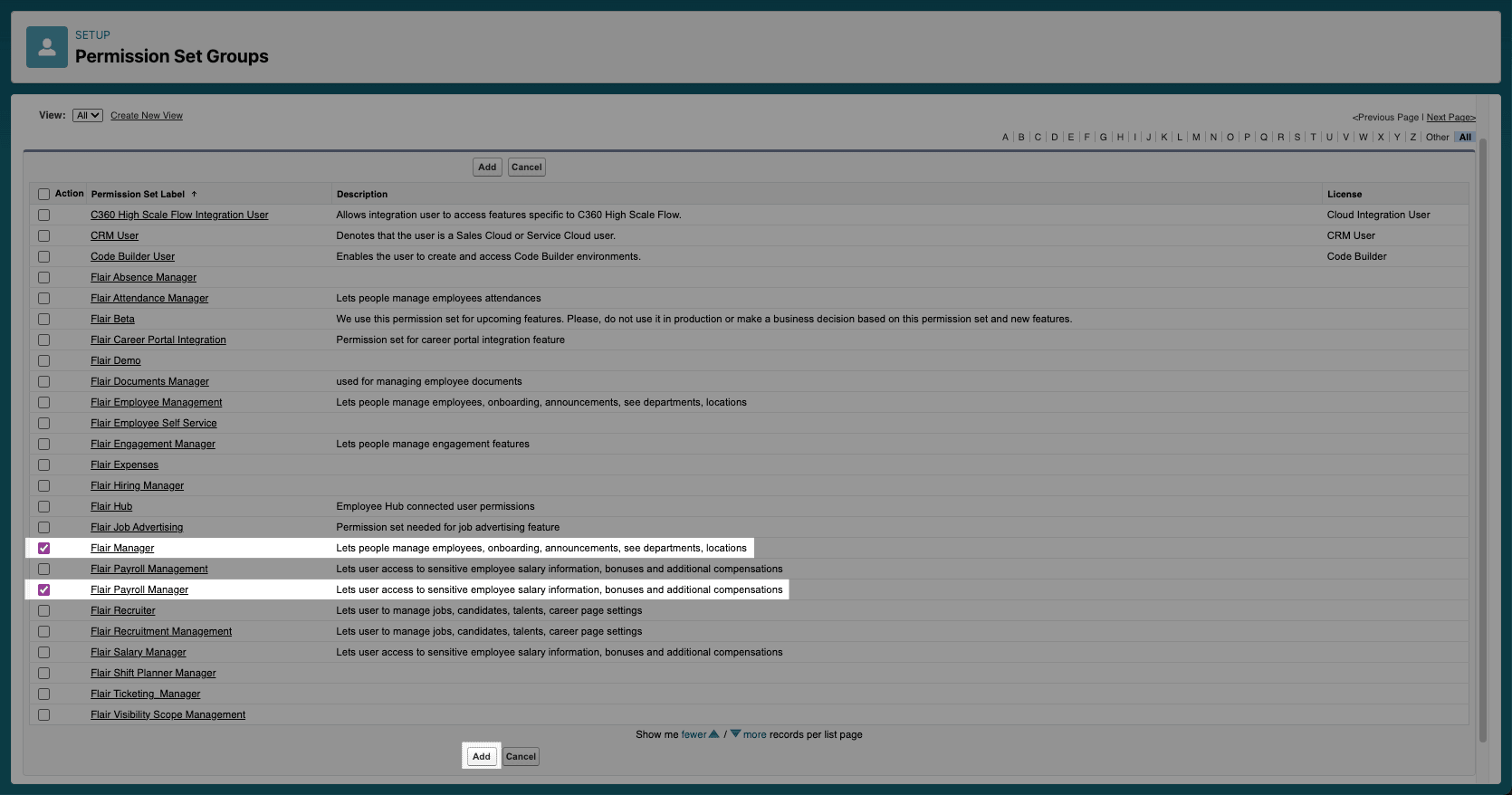The image size is (1512, 795).
Task: Click the fewer records up arrow
Action: [714, 734]
